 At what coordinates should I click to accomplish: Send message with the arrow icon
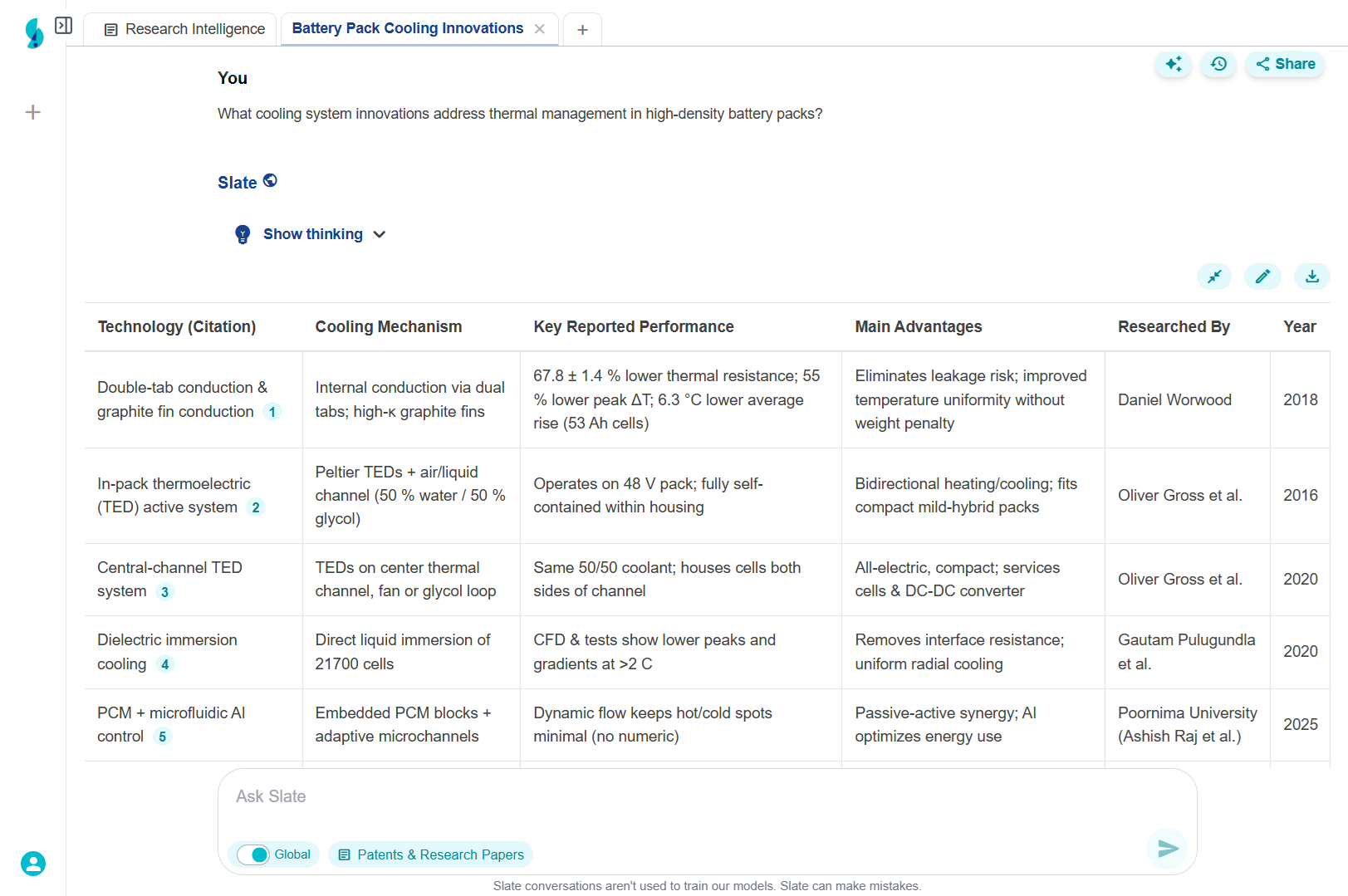pyautogui.click(x=1168, y=848)
